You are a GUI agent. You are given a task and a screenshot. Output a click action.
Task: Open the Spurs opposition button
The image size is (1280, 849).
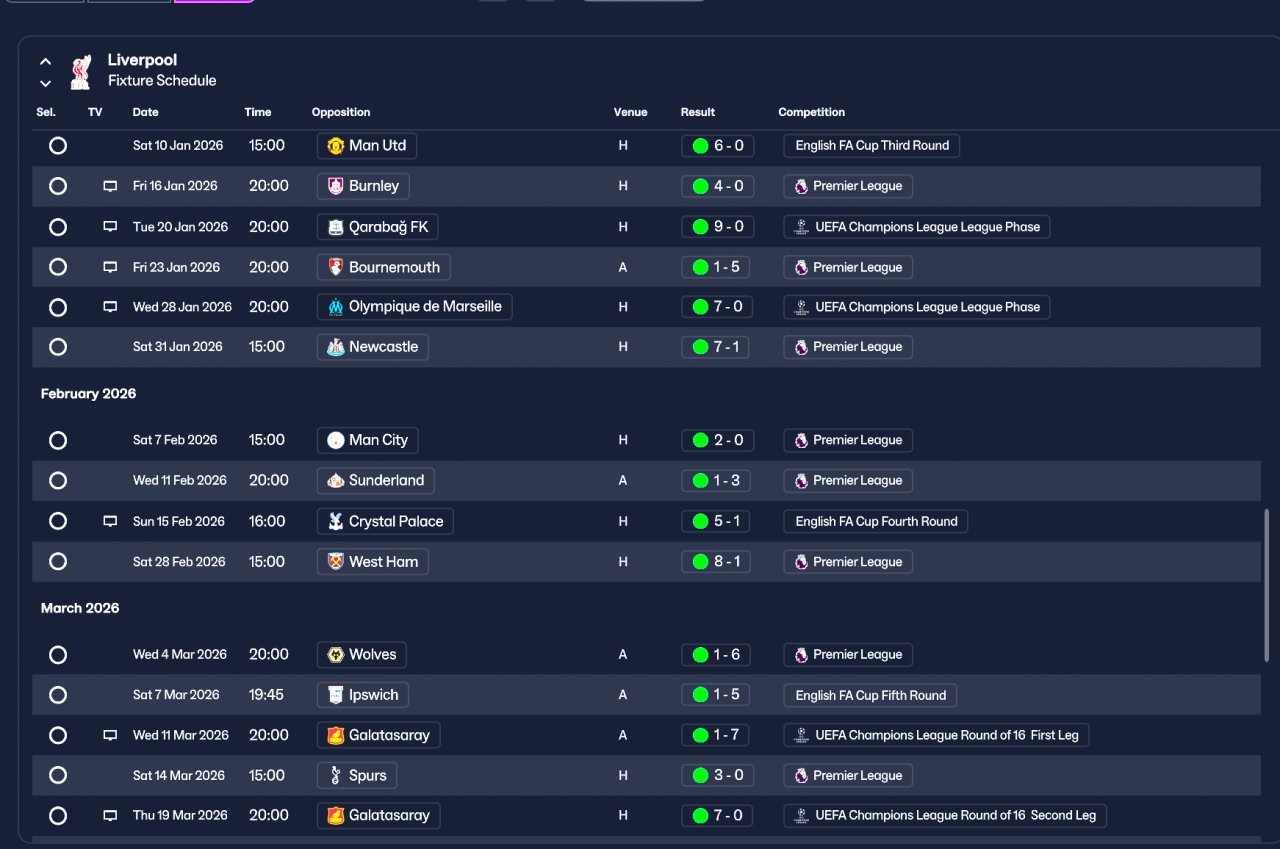(357, 775)
